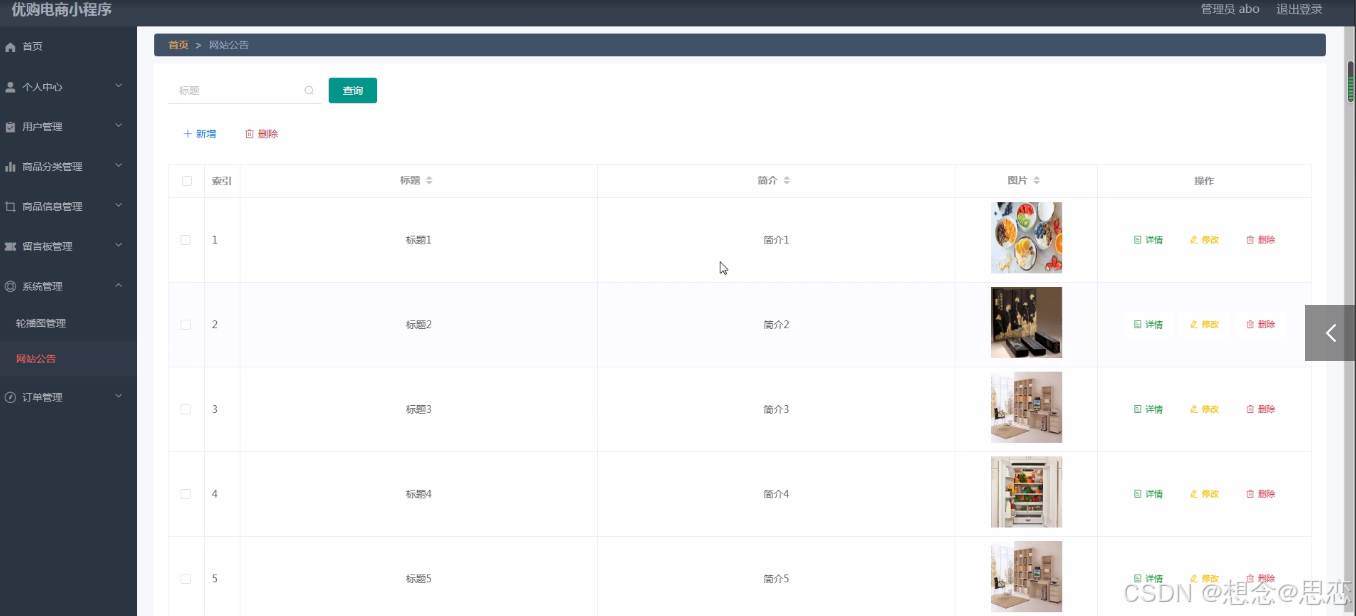Expand the 用户管理 submenu chevron
This screenshot has height=616, width=1356.
118,126
